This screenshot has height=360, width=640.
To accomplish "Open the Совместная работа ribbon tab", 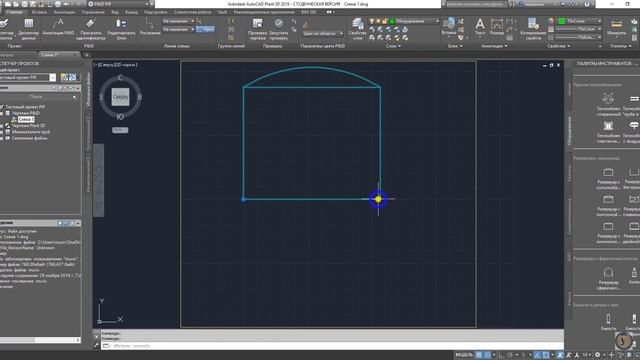I will 192,12.
